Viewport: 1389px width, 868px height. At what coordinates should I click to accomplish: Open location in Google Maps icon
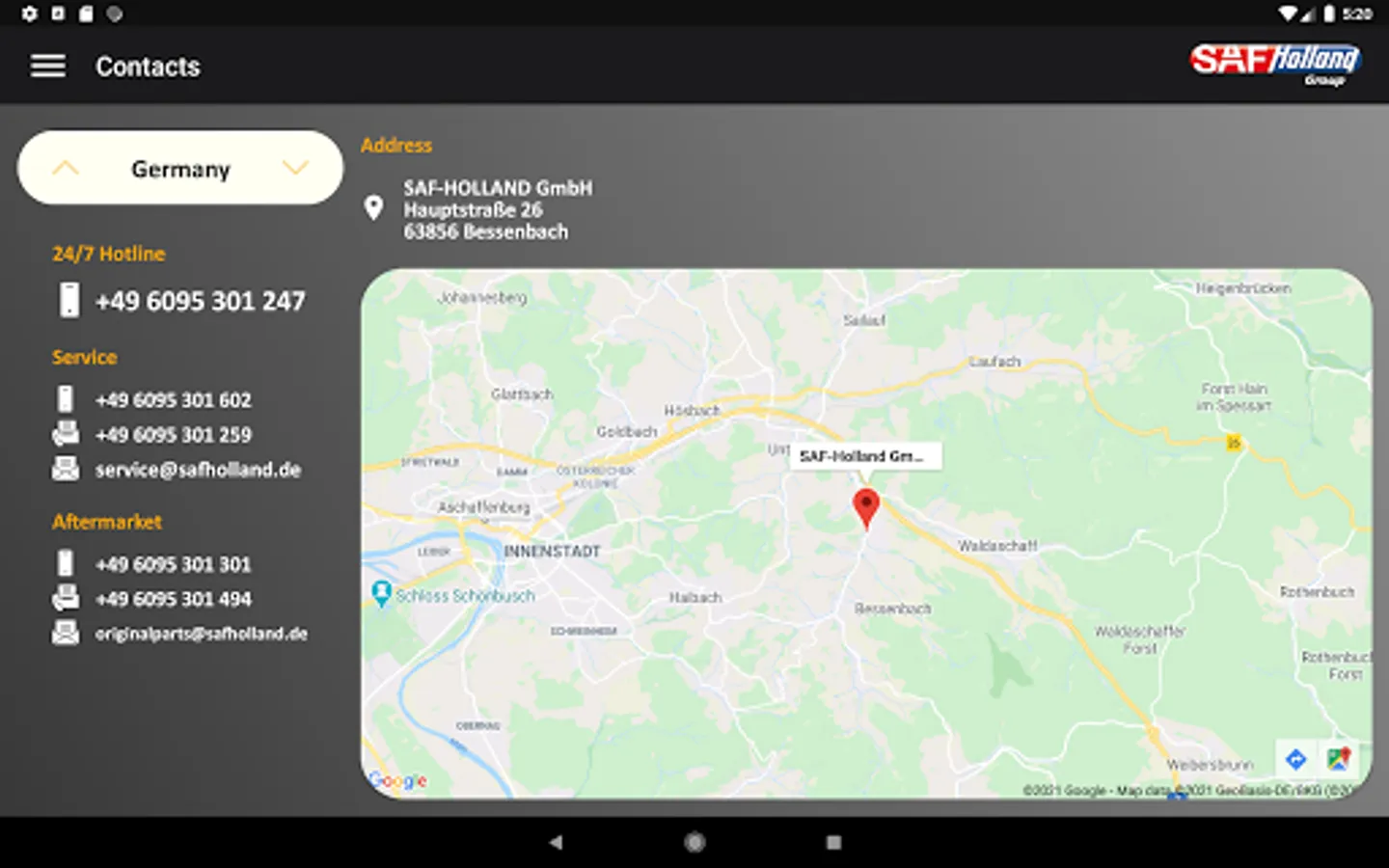pyautogui.click(x=1338, y=759)
